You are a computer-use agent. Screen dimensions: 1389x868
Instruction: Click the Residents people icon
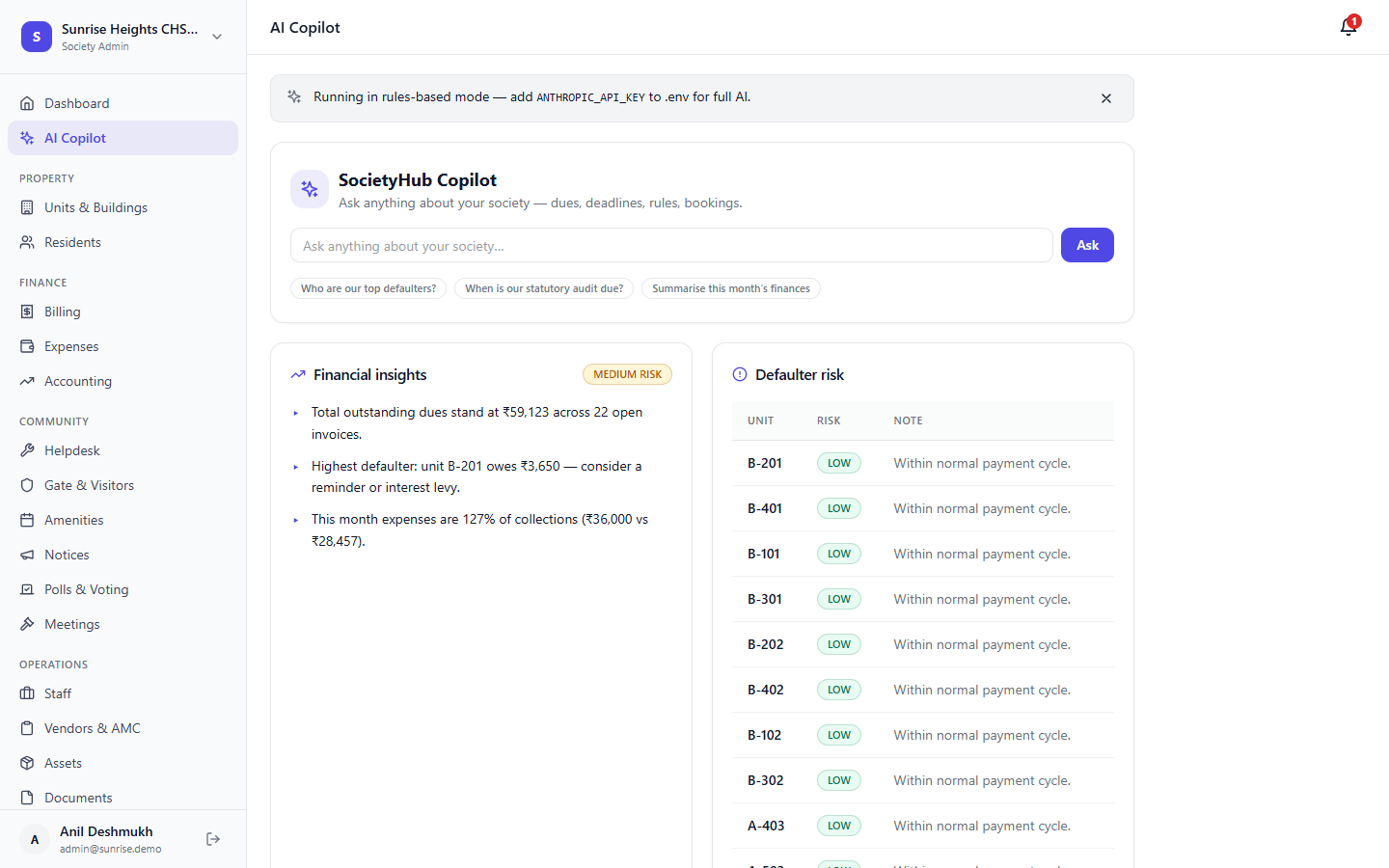(27, 242)
